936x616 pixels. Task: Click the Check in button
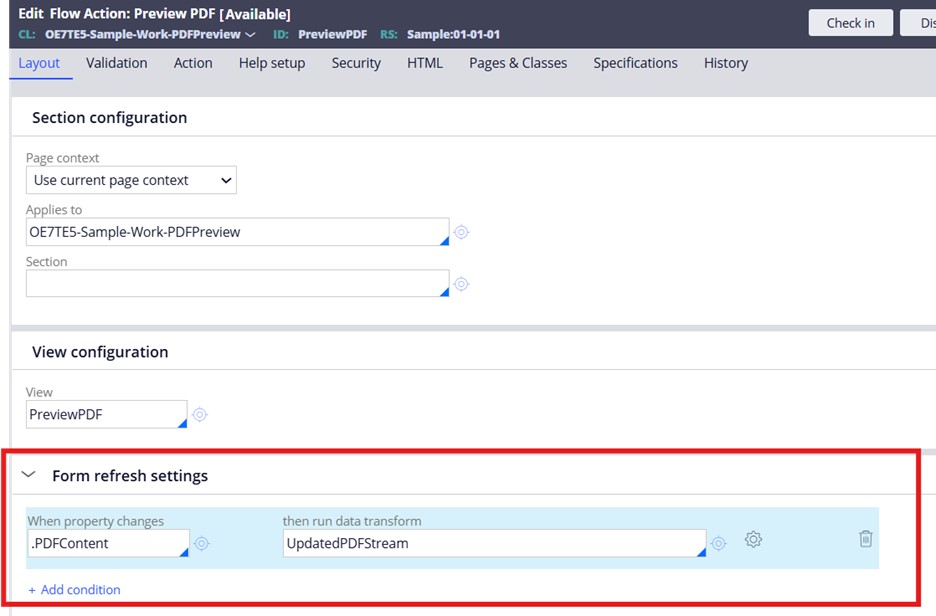(850, 22)
